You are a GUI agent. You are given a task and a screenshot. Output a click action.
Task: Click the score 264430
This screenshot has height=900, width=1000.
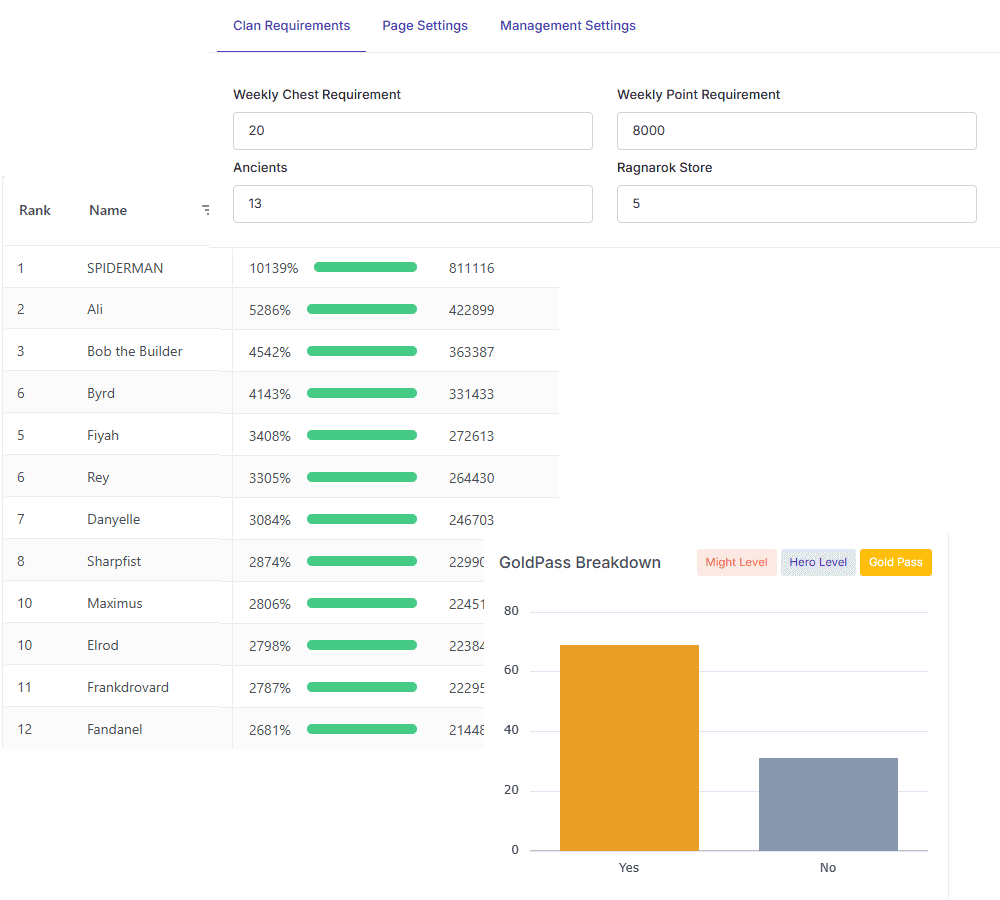point(471,478)
